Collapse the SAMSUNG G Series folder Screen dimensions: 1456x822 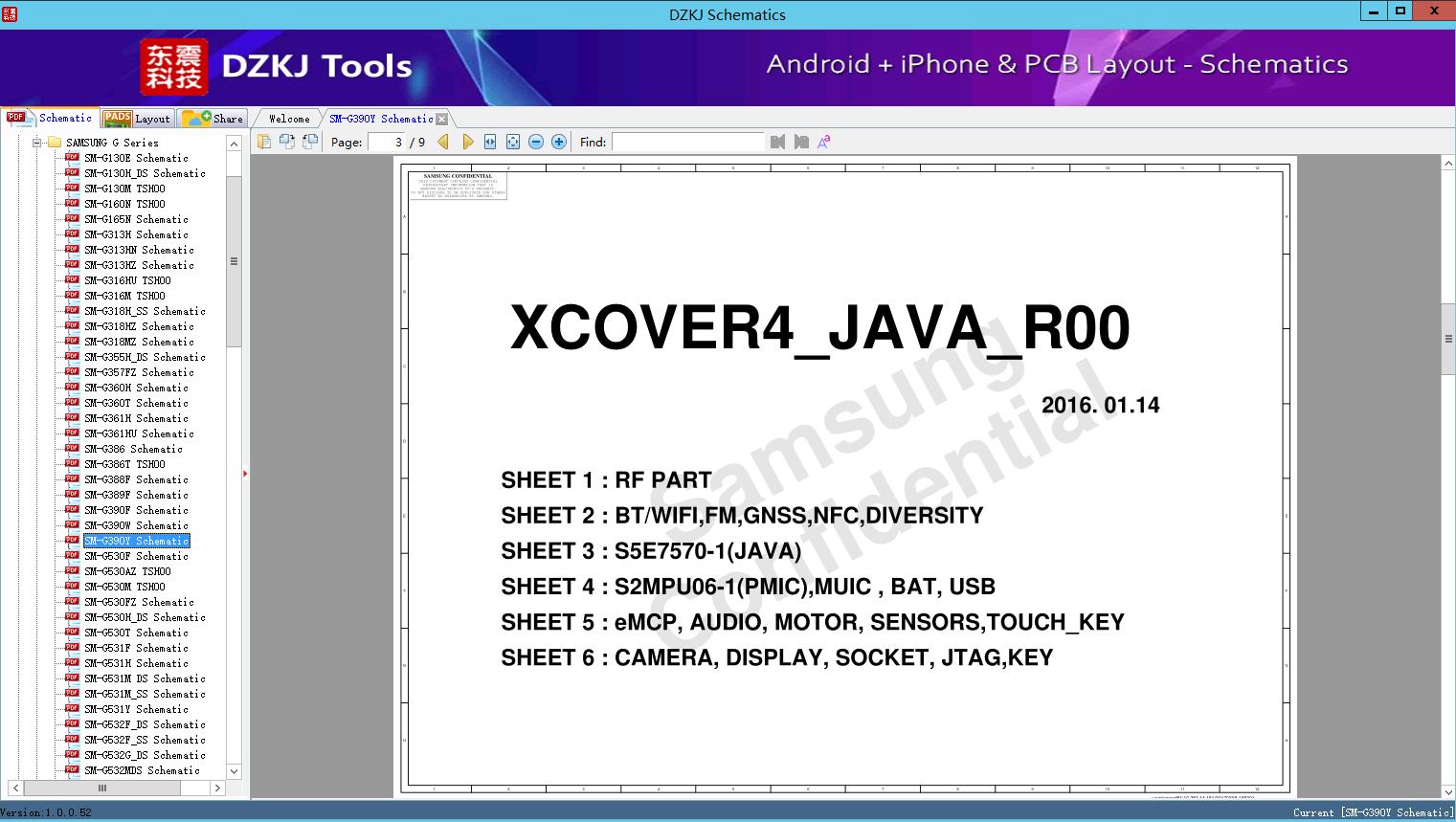pyautogui.click(x=37, y=143)
